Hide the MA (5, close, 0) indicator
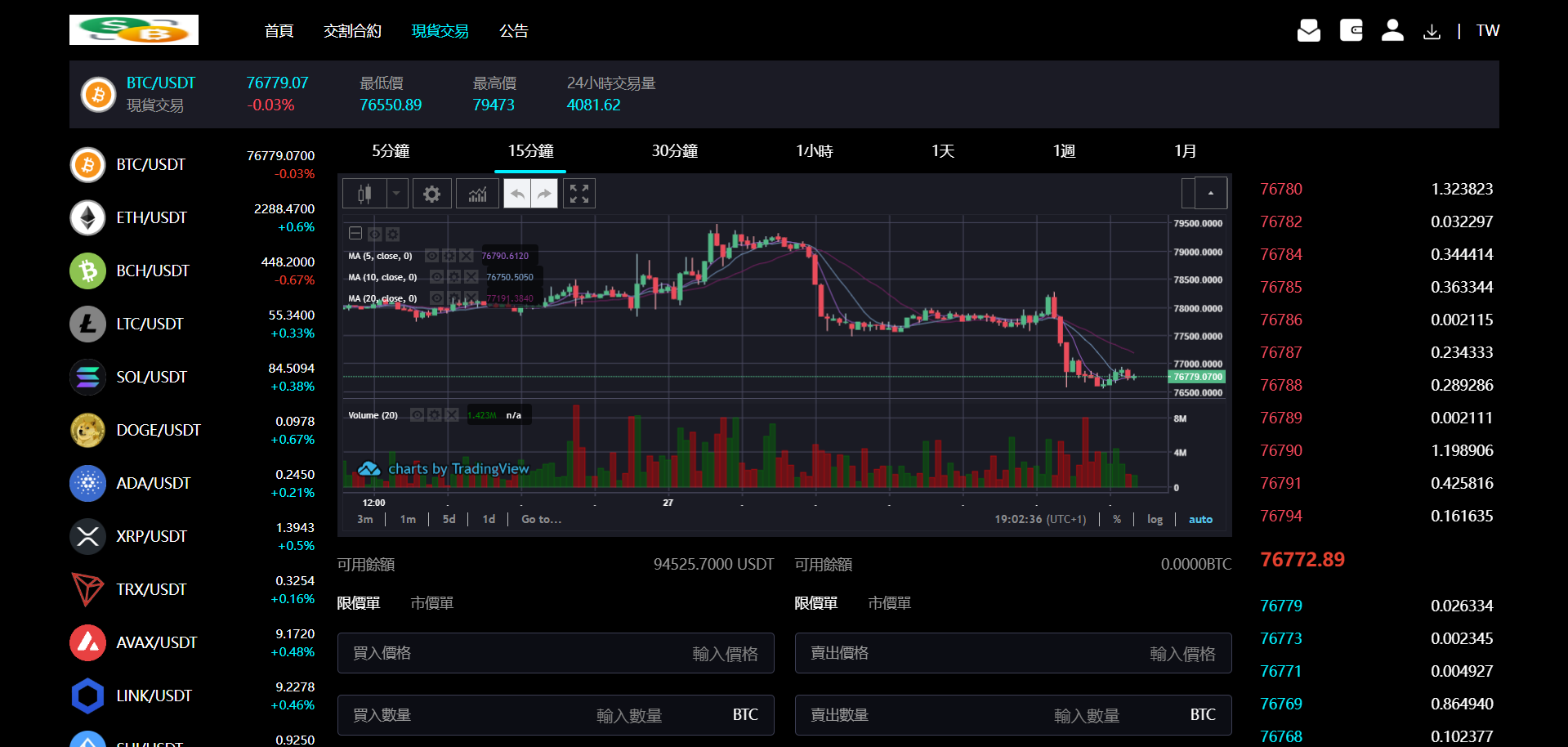The height and width of the screenshot is (747, 1568). (x=431, y=256)
